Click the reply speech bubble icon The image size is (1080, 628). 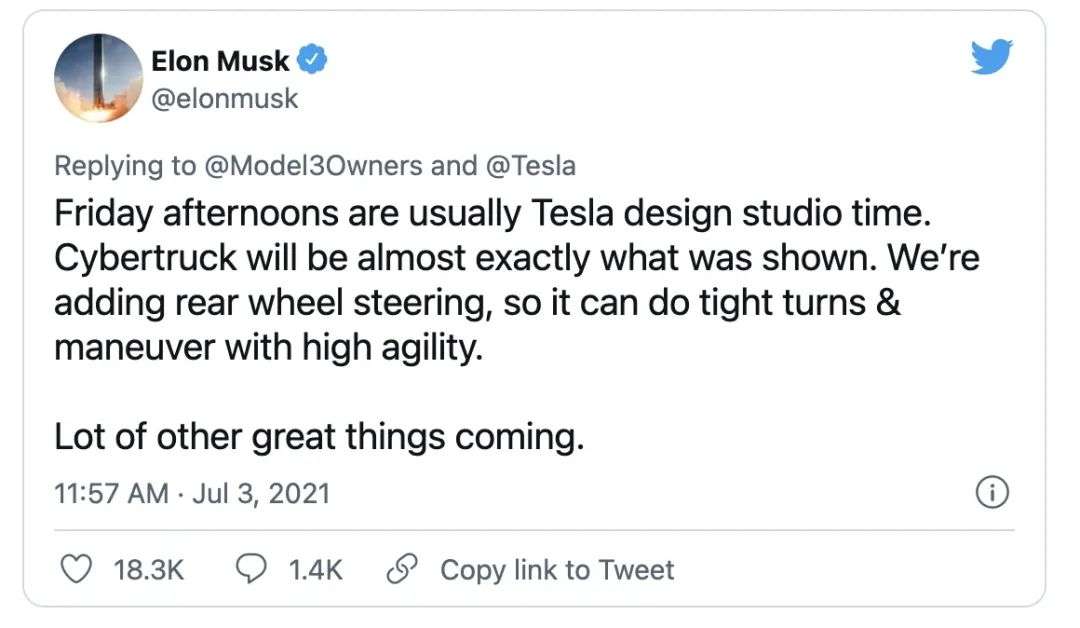click(251, 569)
